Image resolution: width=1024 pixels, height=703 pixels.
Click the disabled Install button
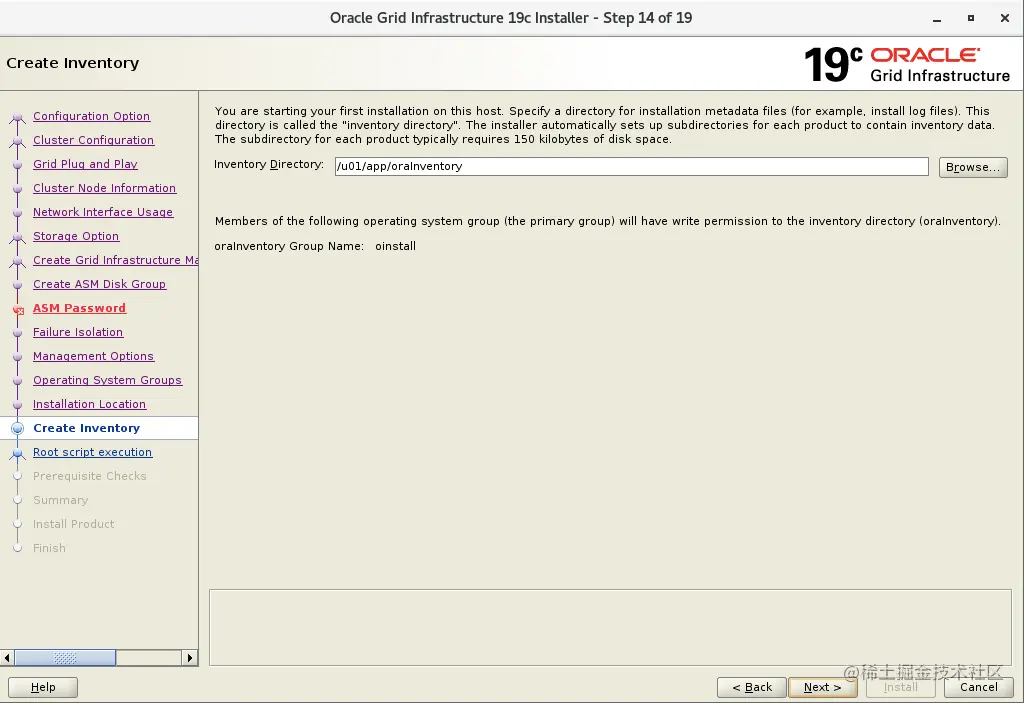pyautogui.click(x=901, y=687)
